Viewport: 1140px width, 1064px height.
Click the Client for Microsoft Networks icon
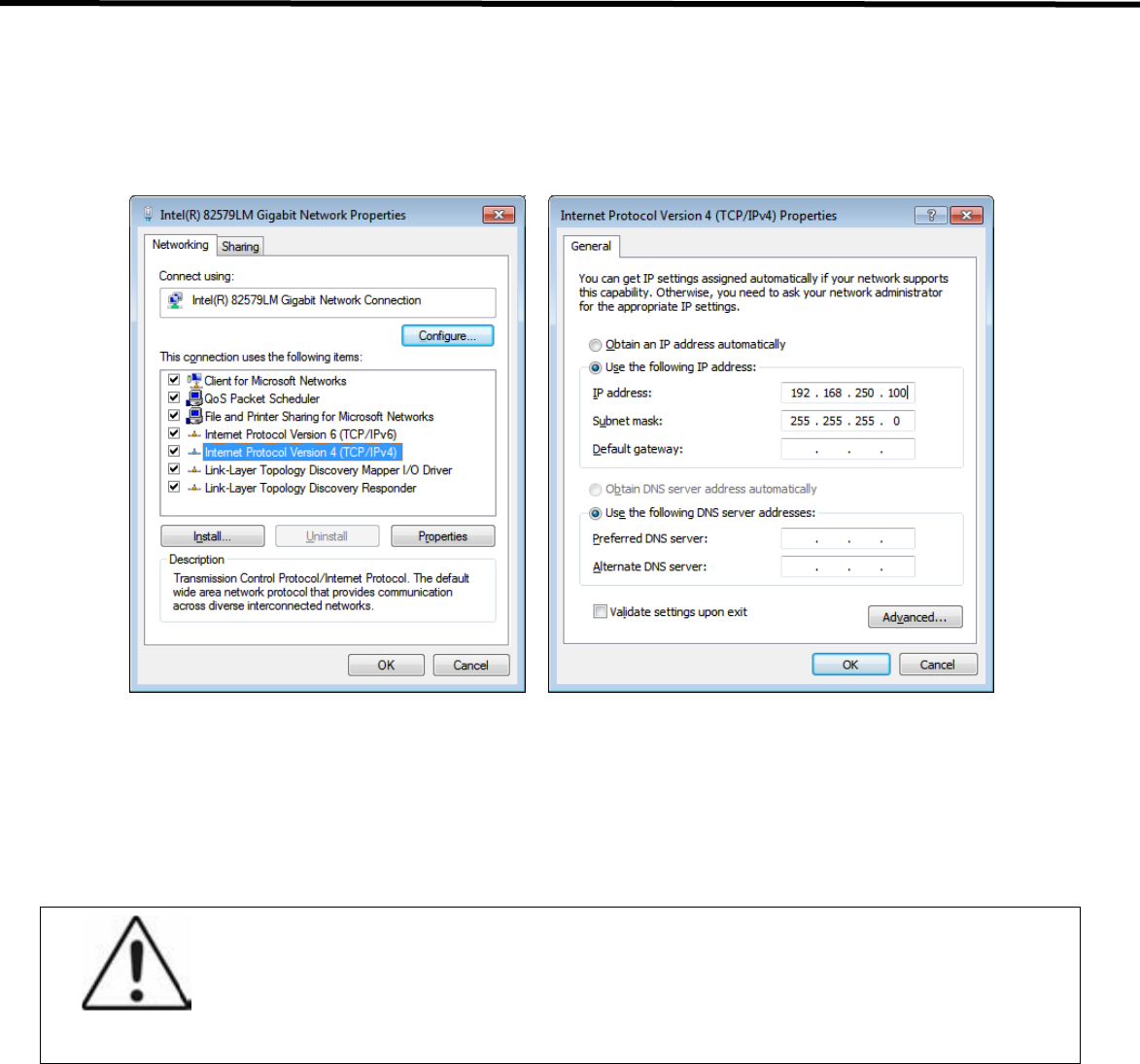point(194,380)
